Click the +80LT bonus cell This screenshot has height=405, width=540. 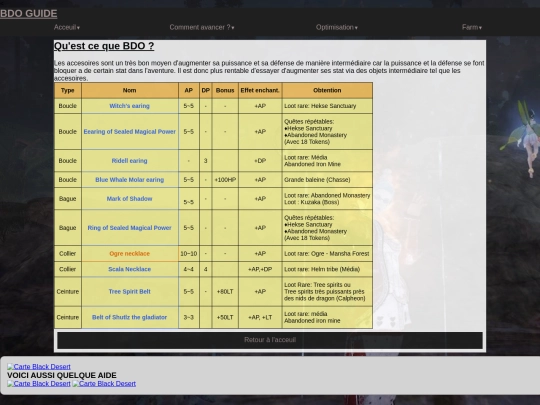pos(225,291)
